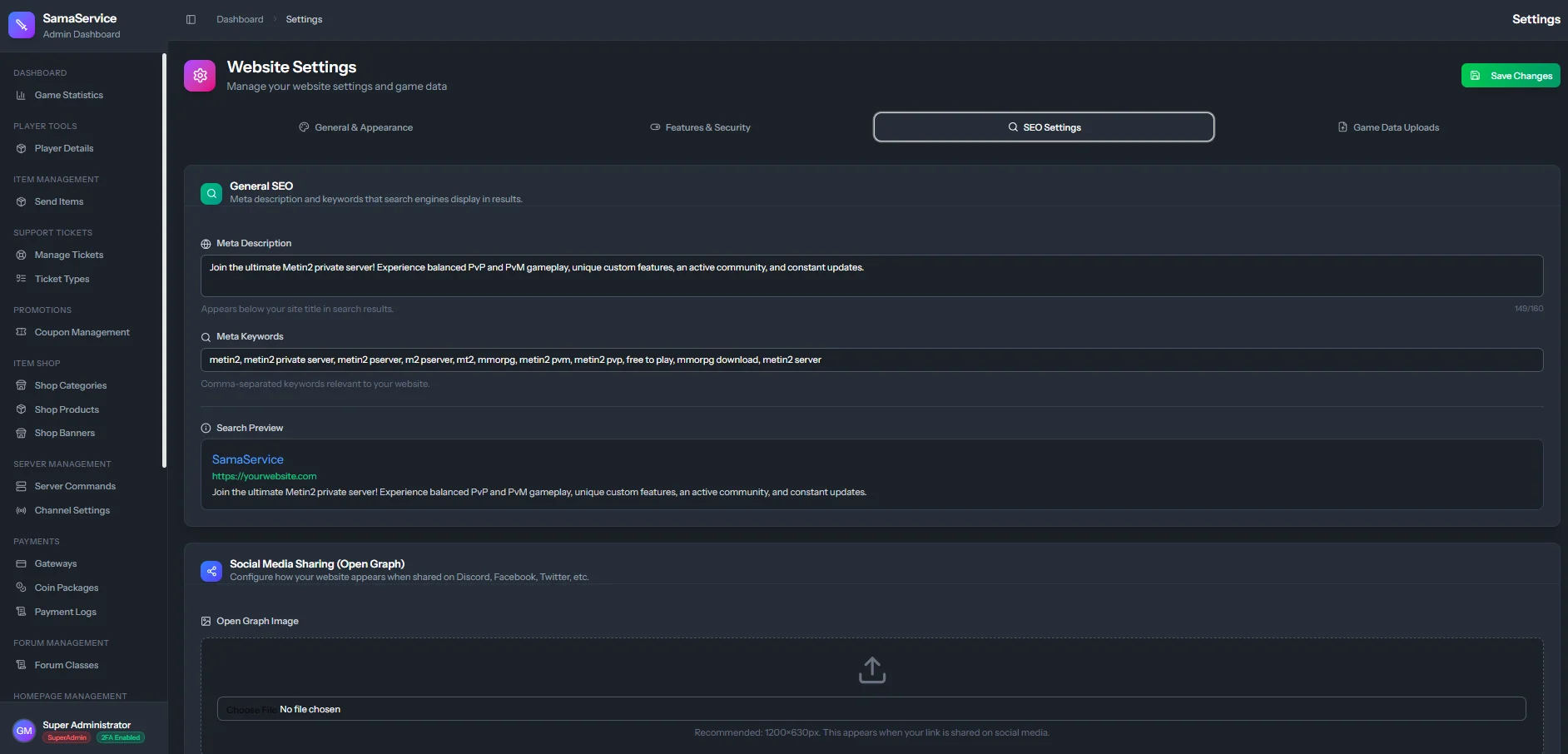Screen dimensions: 1568x754
Task: Click the Manage Tickets icon
Action: 21,255
